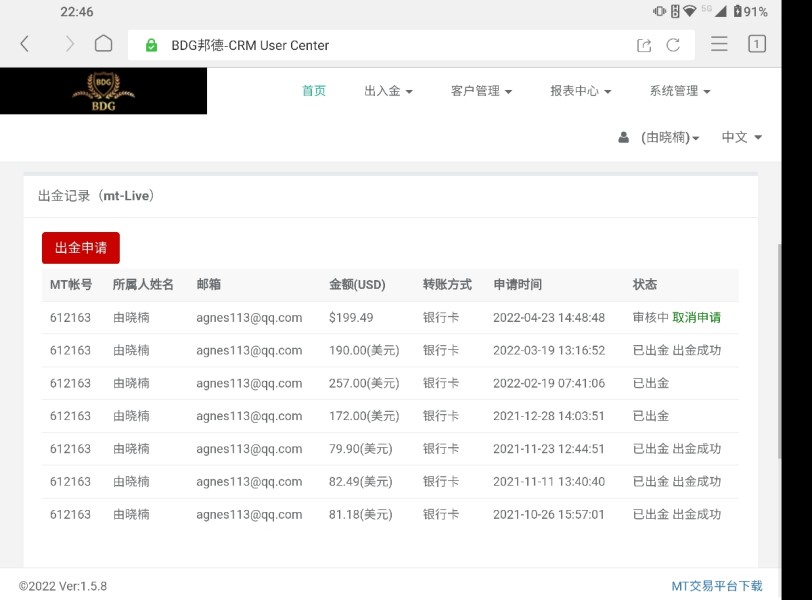Go back with the browser back arrow
This screenshot has width=812, height=600.
point(24,44)
